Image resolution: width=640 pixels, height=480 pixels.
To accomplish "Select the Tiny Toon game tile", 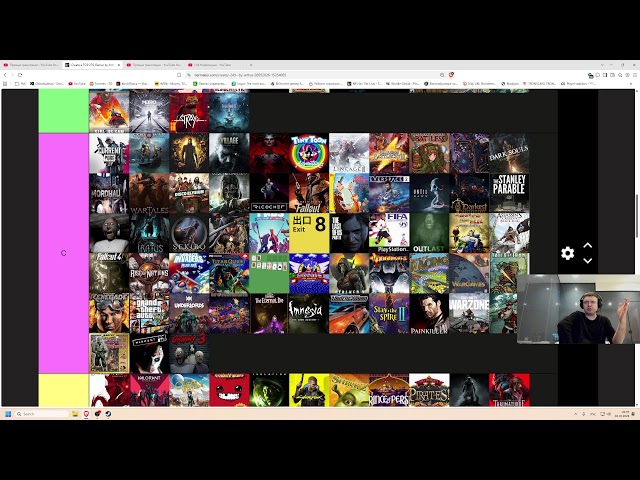I will click(x=309, y=153).
